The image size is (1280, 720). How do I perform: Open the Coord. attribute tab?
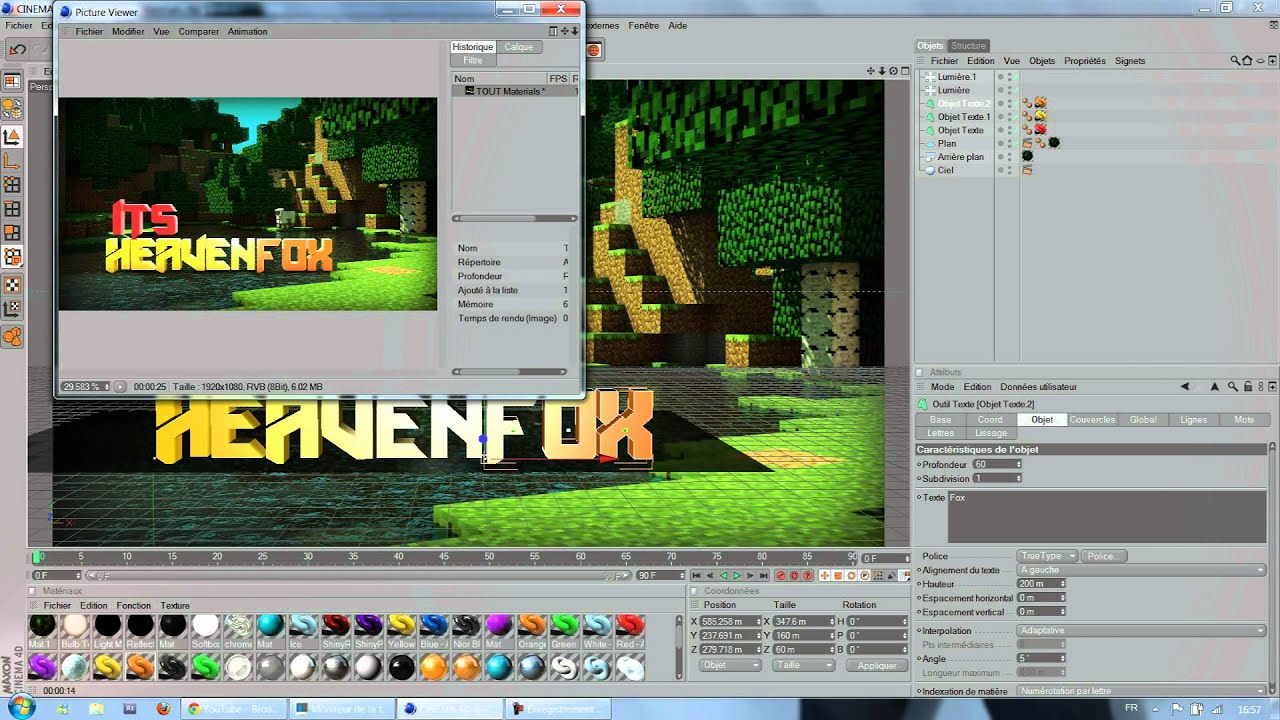pyautogui.click(x=991, y=420)
